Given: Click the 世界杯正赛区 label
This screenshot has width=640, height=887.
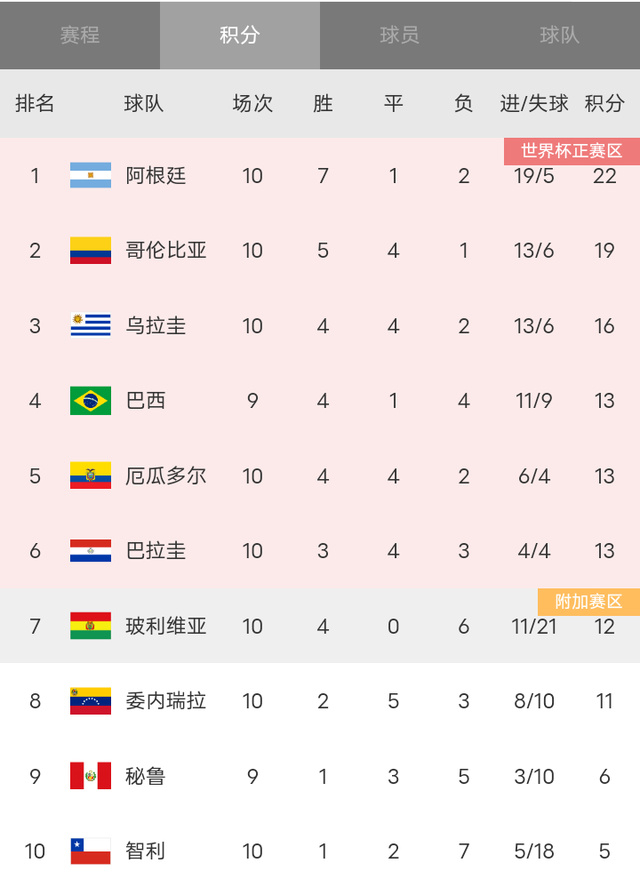Looking at the screenshot, I should 571,149.
